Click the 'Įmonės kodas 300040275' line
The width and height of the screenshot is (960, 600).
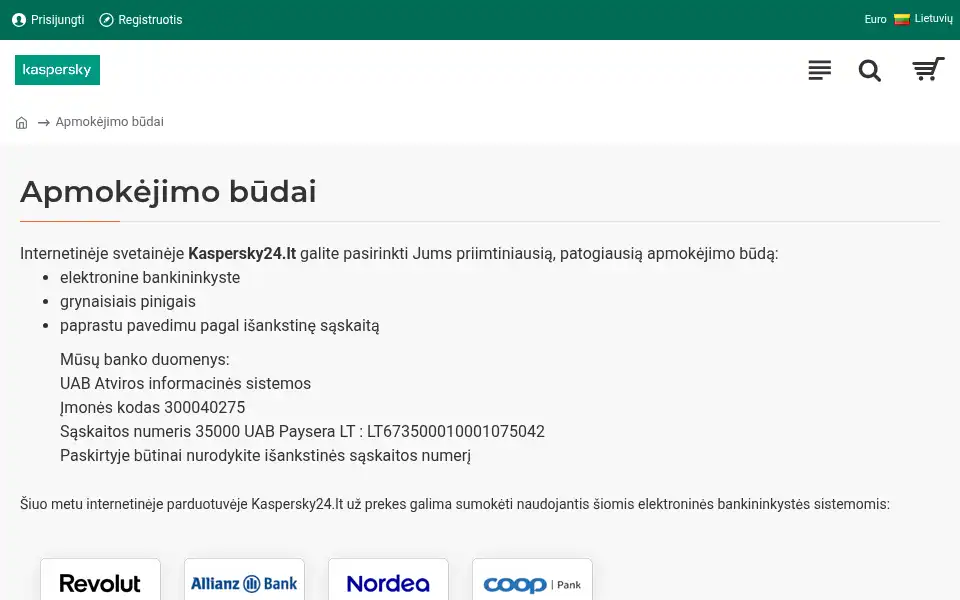[152, 407]
